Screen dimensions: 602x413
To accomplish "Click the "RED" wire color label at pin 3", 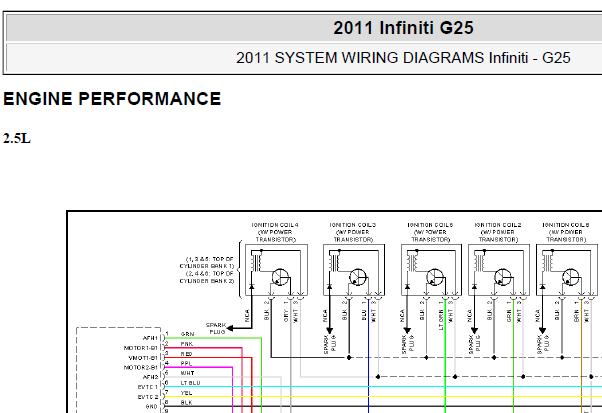I will 187,354.
